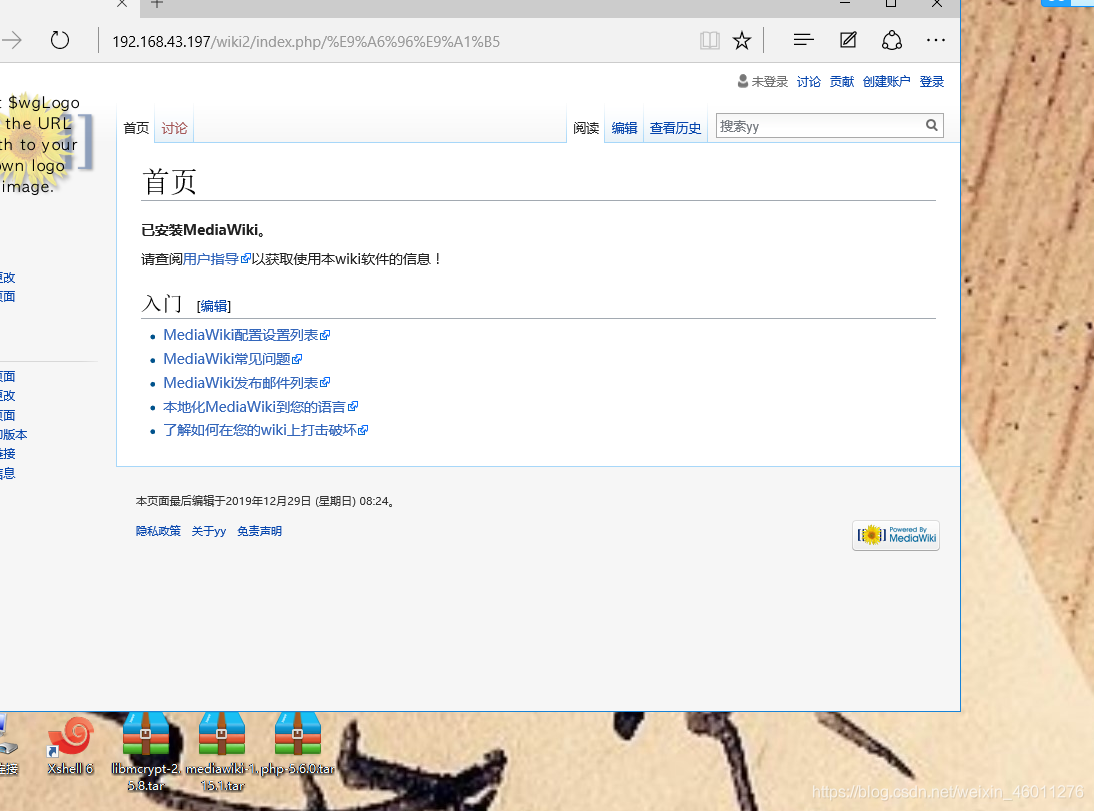This screenshot has height=811, width=1094.
Task: Select the 编辑 tab near 查看历史
Action: pos(624,128)
